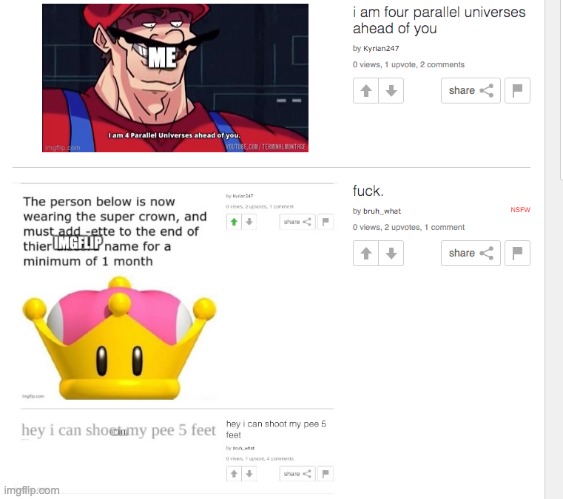Image resolution: width=563 pixels, height=499 pixels.
Task: Click the green upvote arrow in super crown post
Action: click(234, 222)
